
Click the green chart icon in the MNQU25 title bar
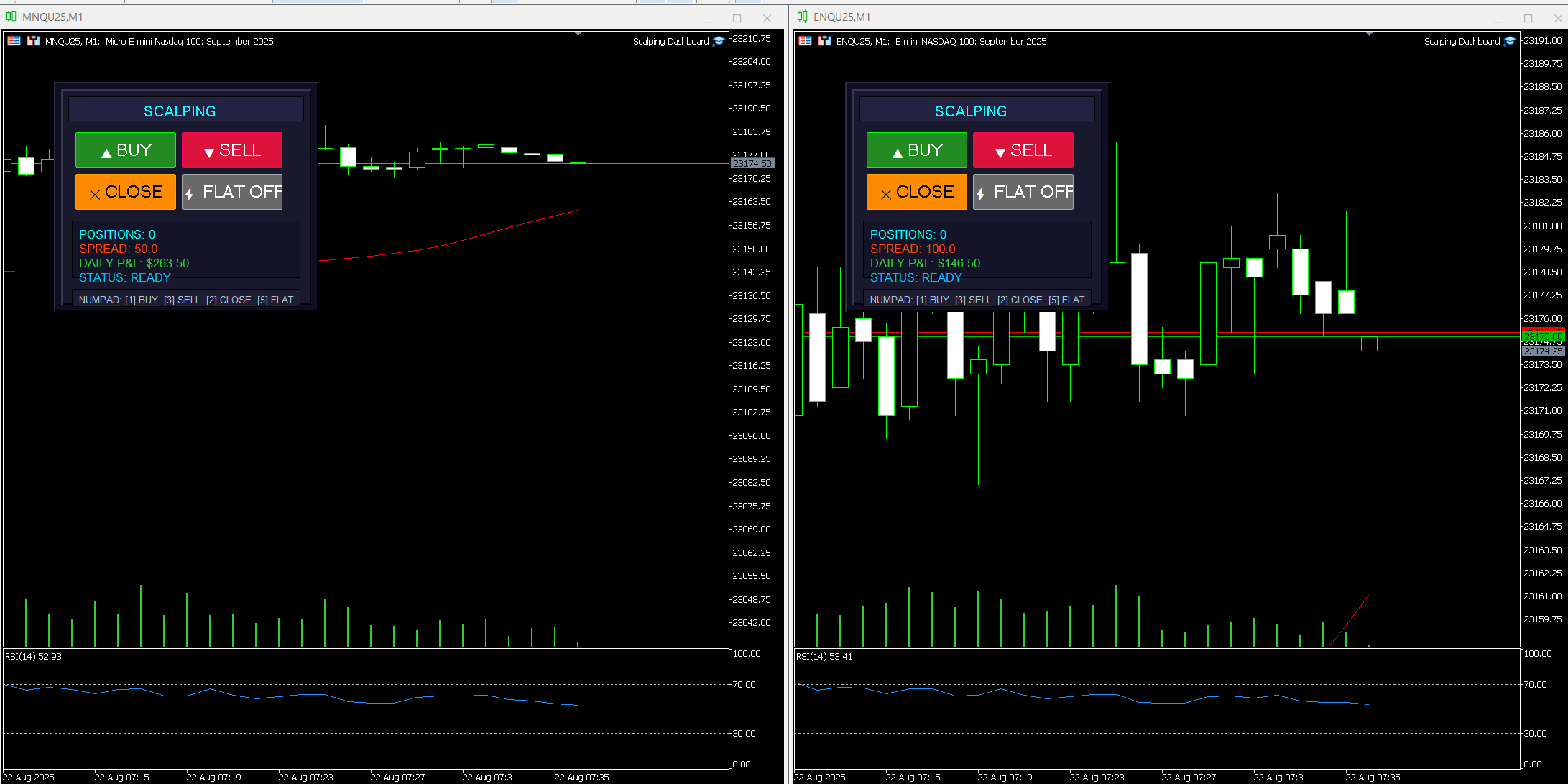[11, 17]
